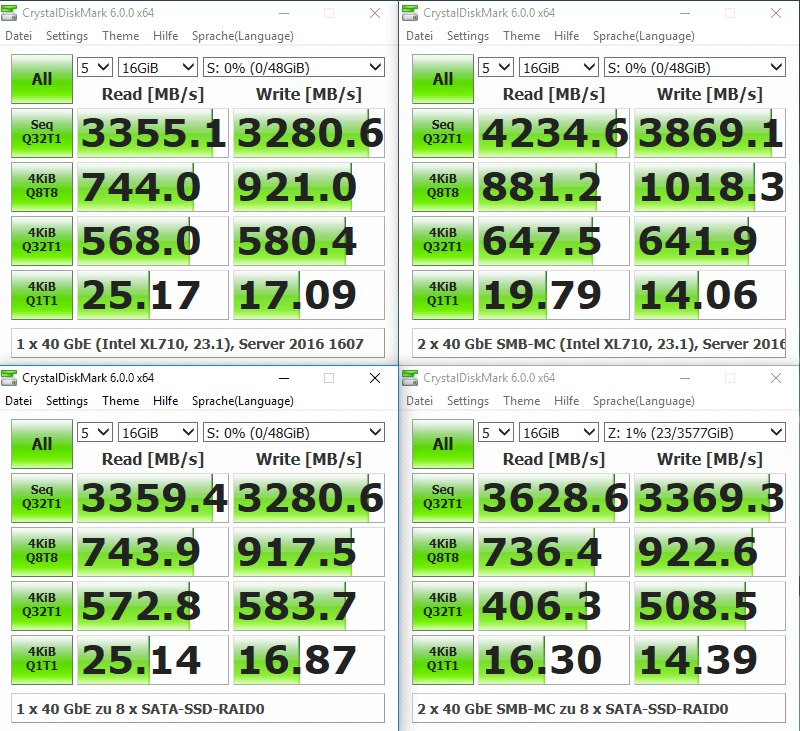Image resolution: width=800 pixels, height=731 pixels.
Task: Start Seq Q32T1 test beside 3628.6 result
Action: click(443, 497)
